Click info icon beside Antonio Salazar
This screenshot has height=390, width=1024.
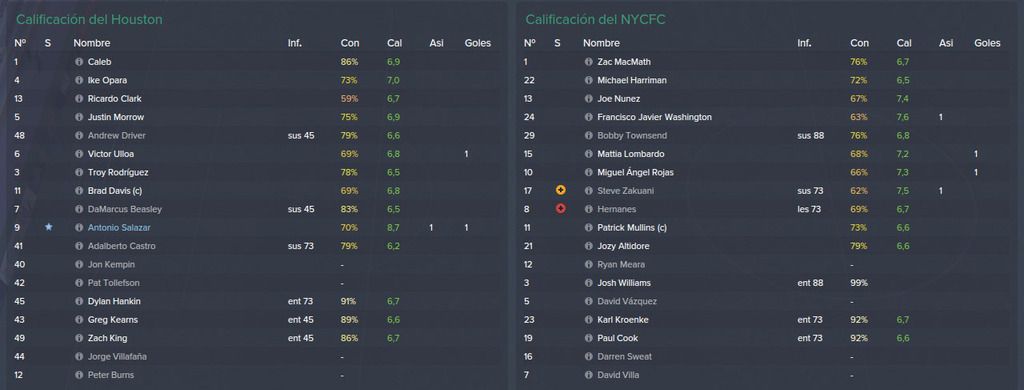tap(79, 228)
